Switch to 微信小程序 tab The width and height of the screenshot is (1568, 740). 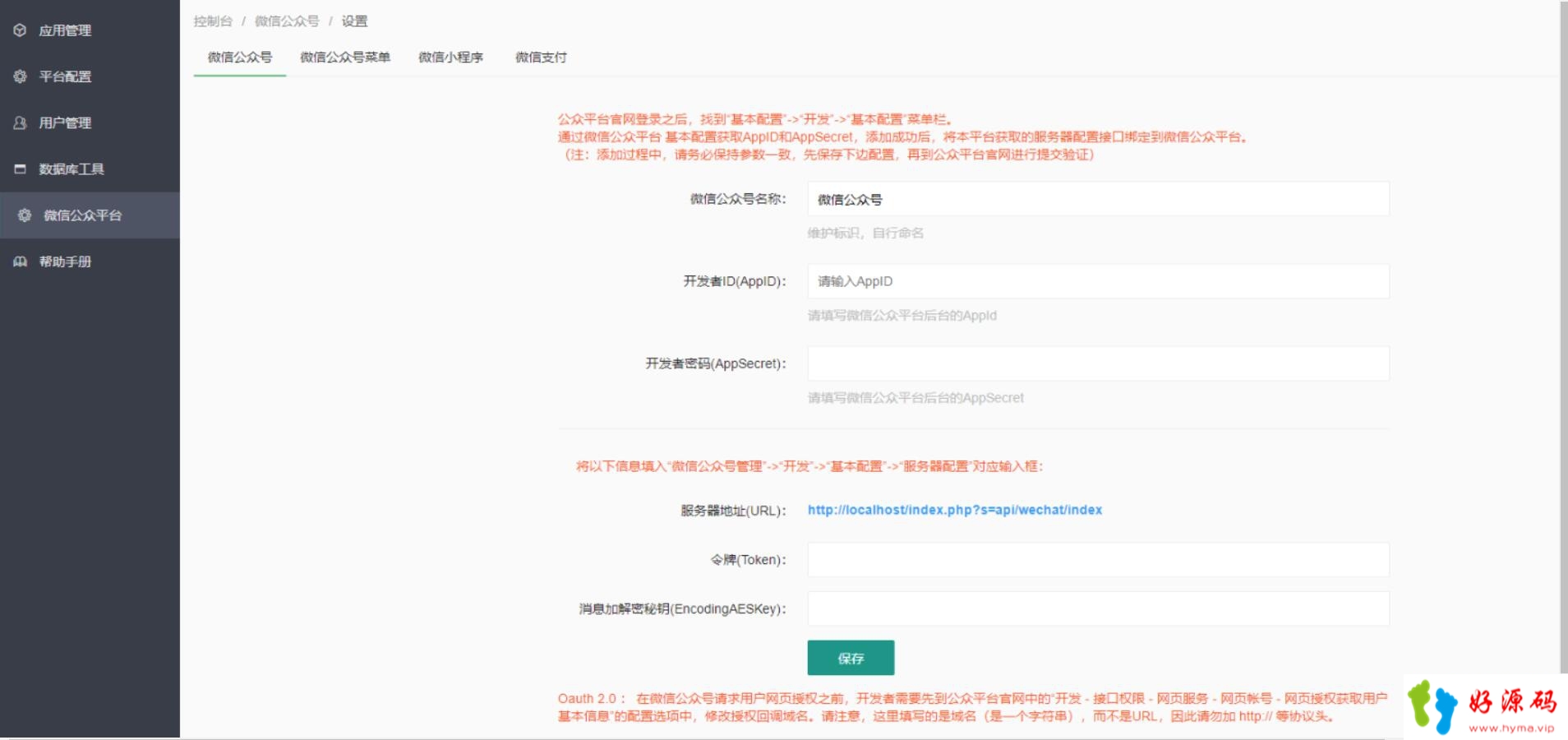pyautogui.click(x=450, y=58)
